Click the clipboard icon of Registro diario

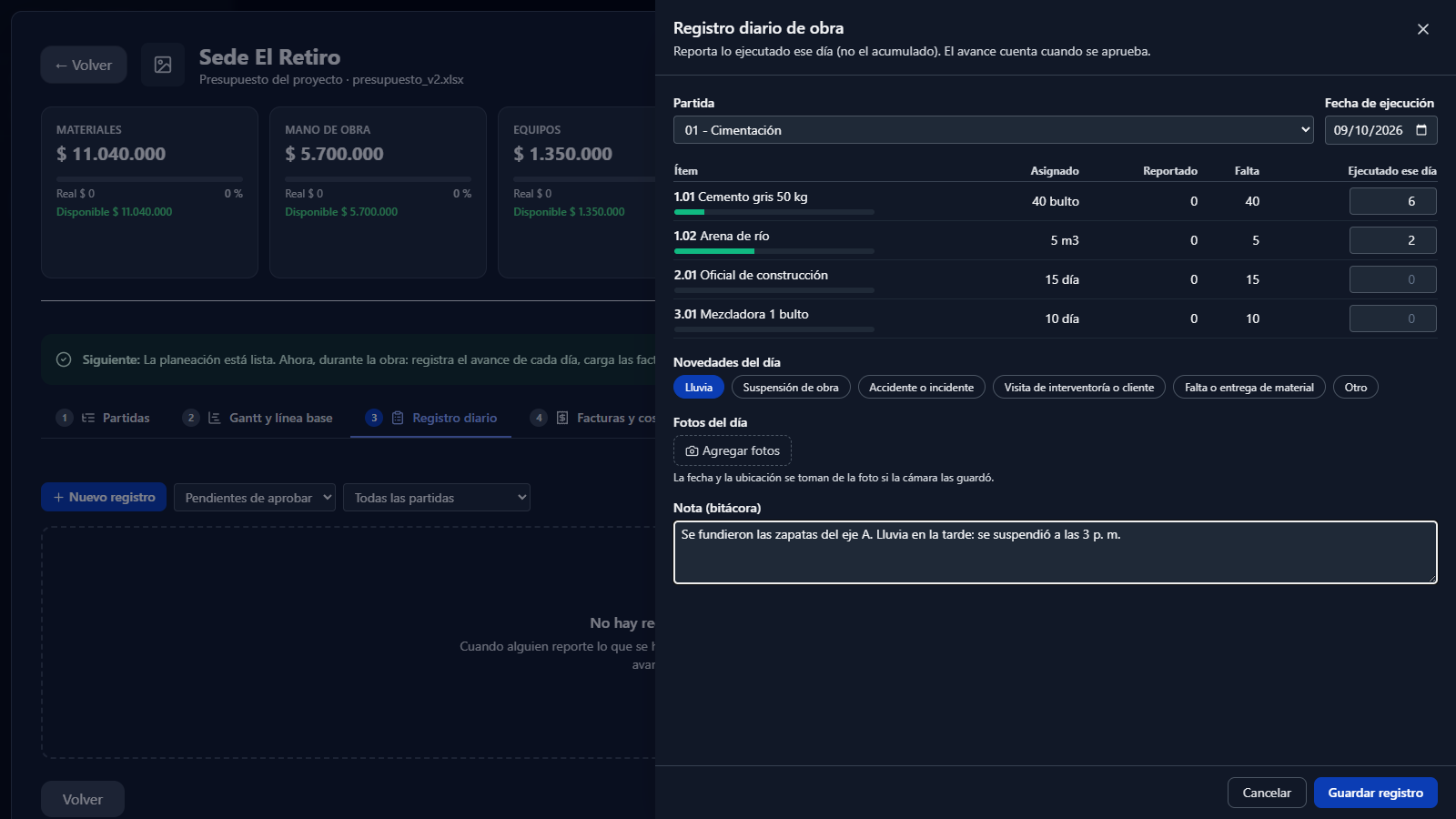pos(398,418)
